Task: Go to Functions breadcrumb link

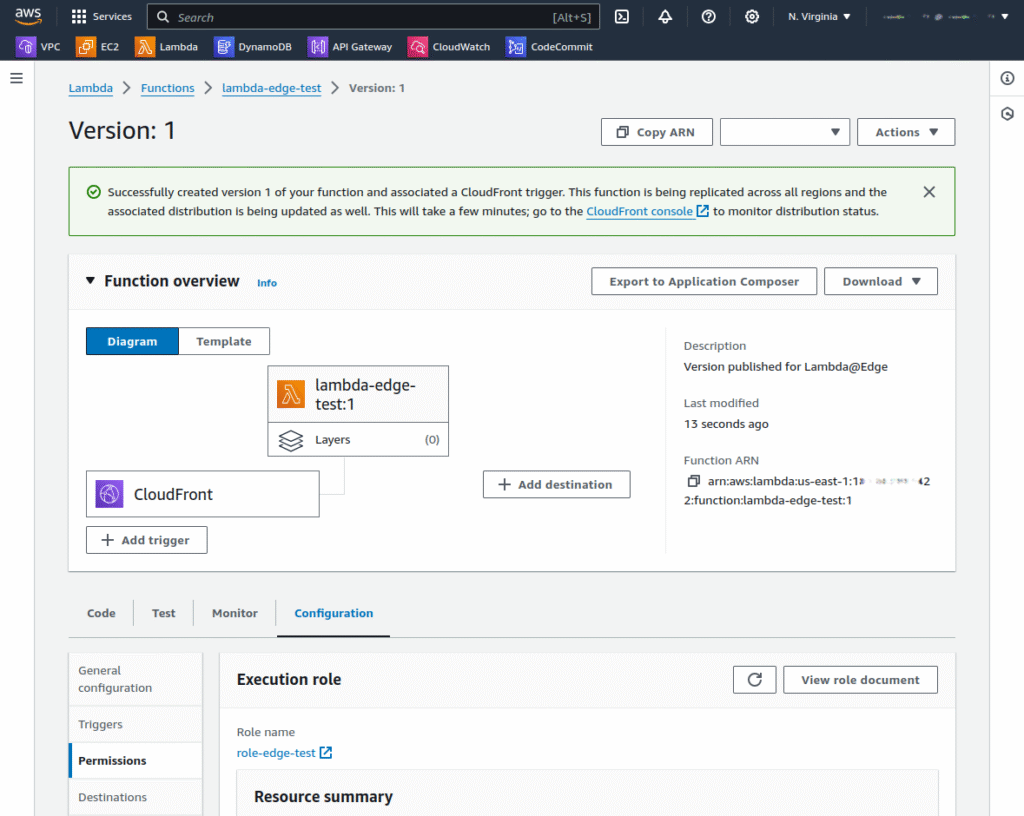Action: point(168,88)
